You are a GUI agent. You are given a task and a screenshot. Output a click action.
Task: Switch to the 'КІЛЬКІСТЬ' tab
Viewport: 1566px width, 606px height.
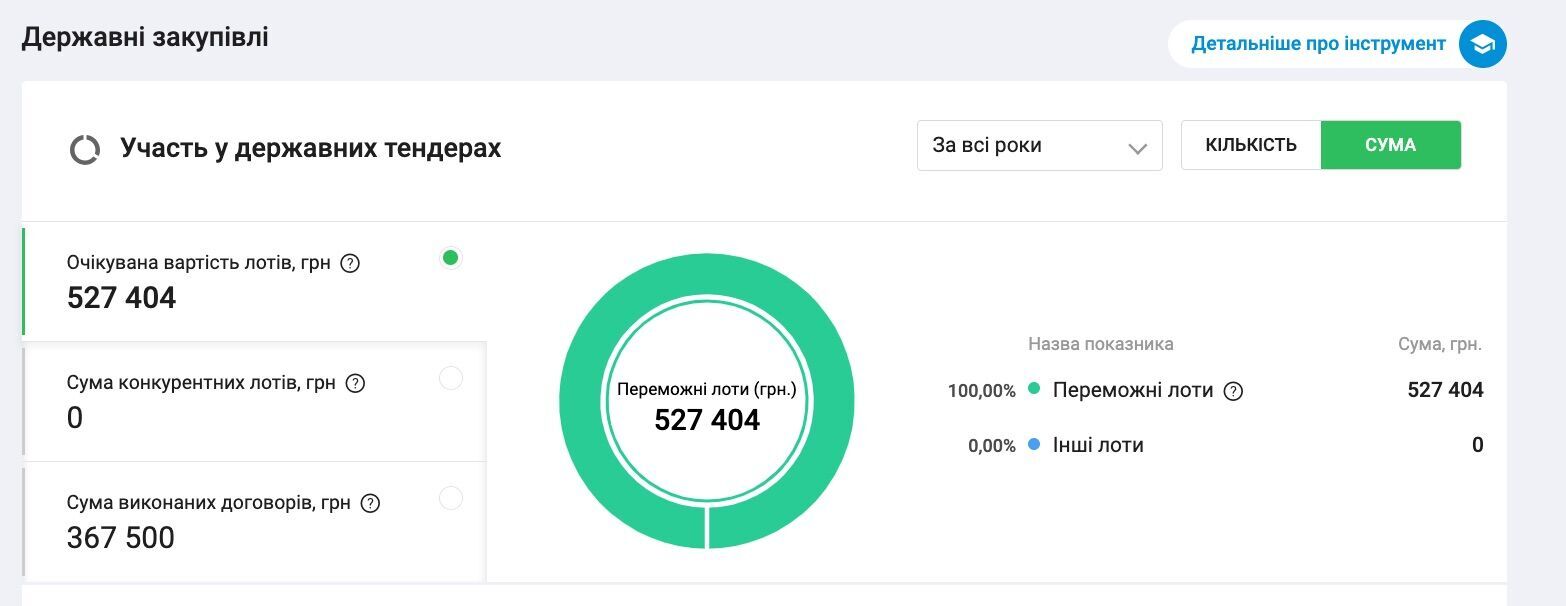(1251, 145)
